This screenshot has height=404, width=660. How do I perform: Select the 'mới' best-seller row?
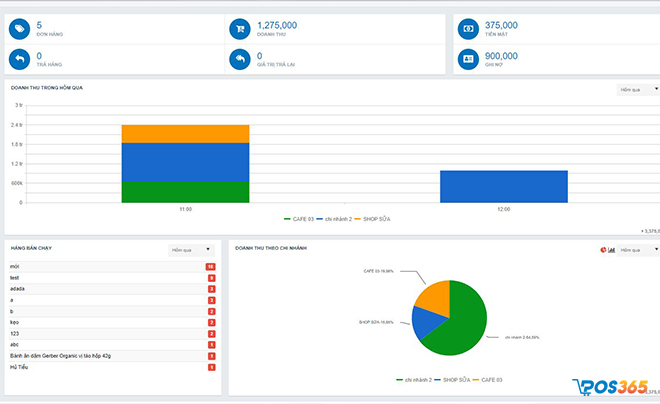click(112, 267)
